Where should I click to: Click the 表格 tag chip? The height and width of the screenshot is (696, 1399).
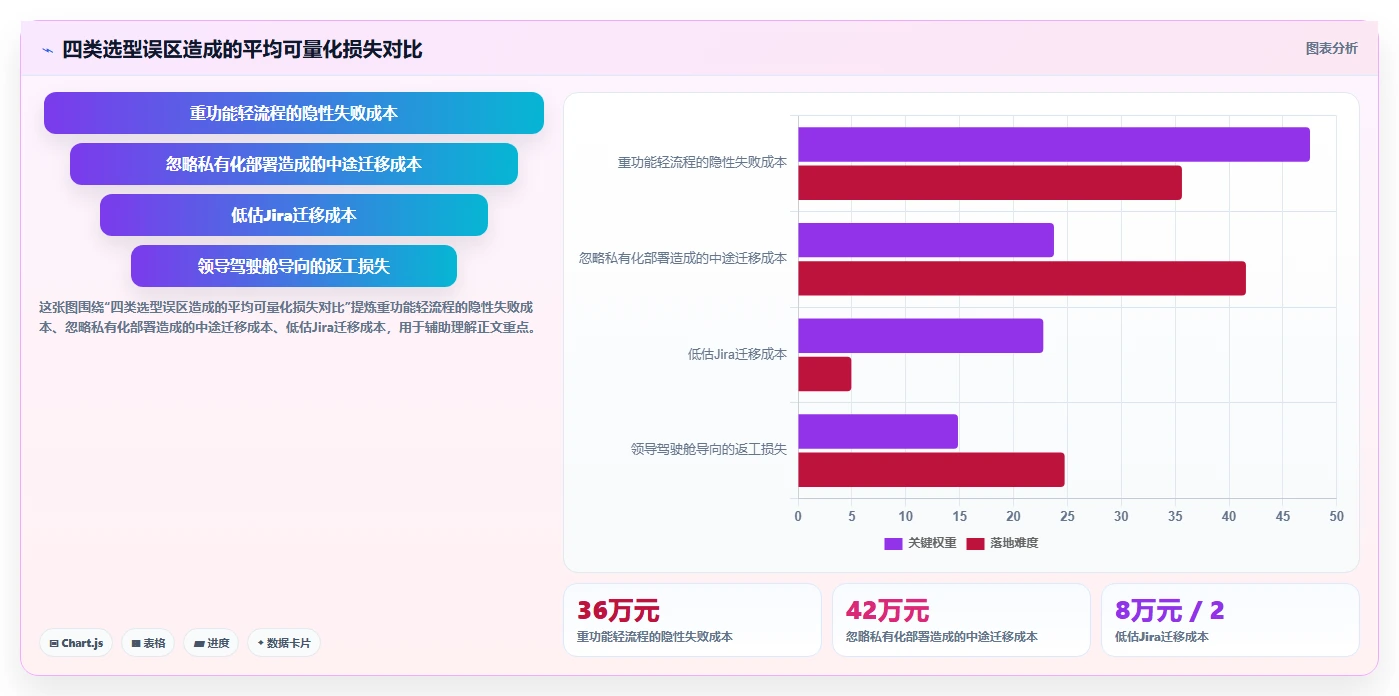coord(148,643)
